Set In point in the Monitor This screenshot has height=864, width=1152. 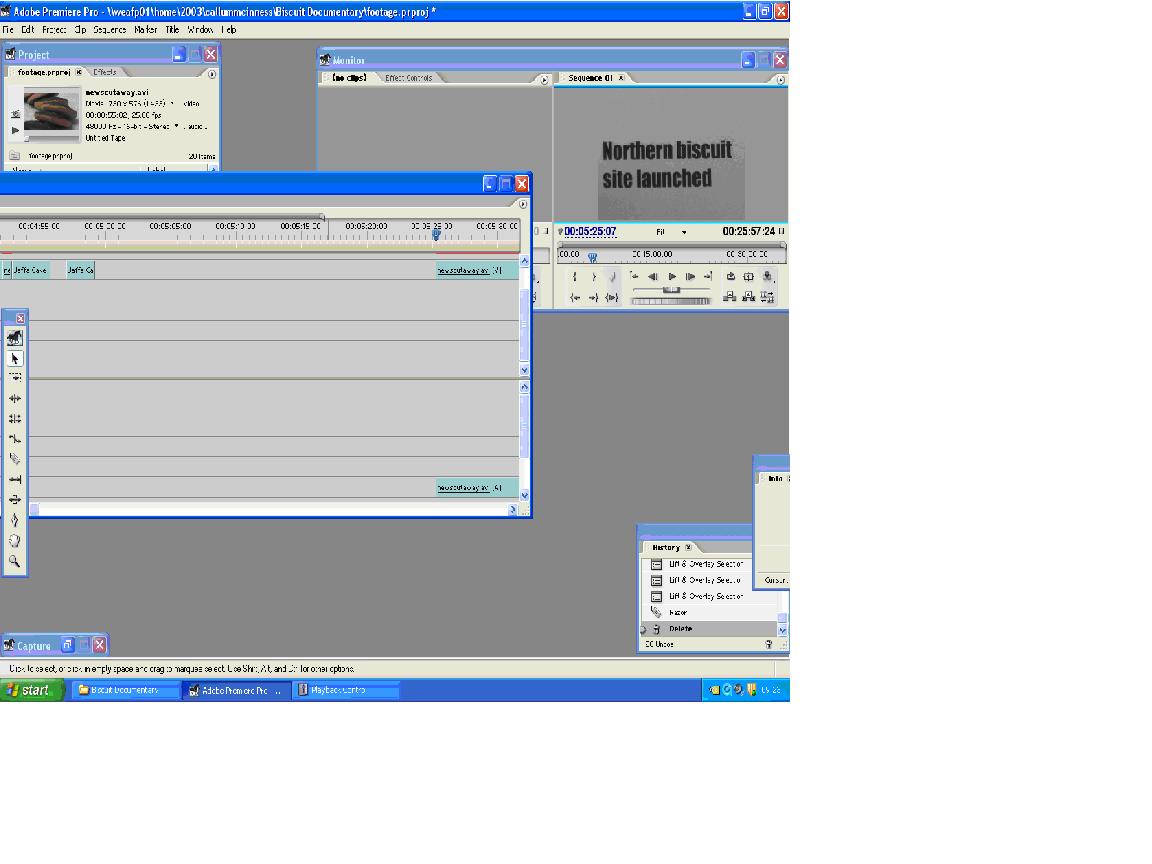click(575, 277)
